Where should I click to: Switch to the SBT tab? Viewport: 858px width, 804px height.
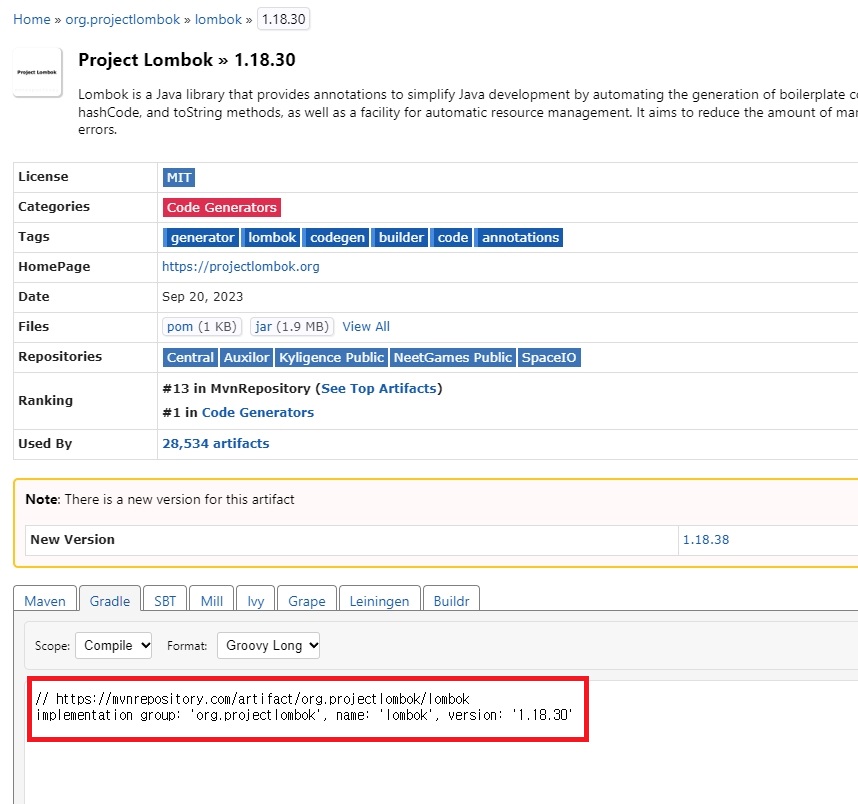pyautogui.click(x=165, y=600)
